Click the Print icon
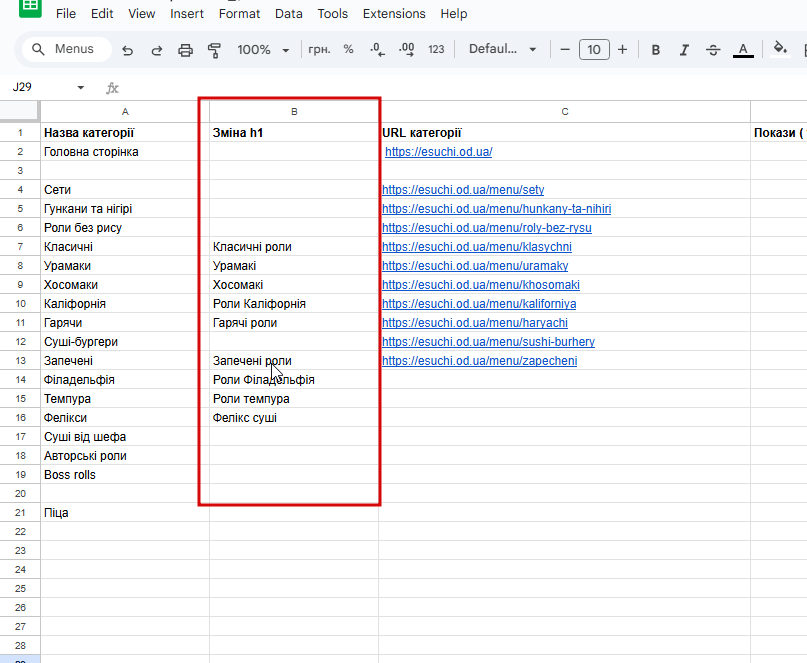This screenshot has height=663, width=807. 185,50
